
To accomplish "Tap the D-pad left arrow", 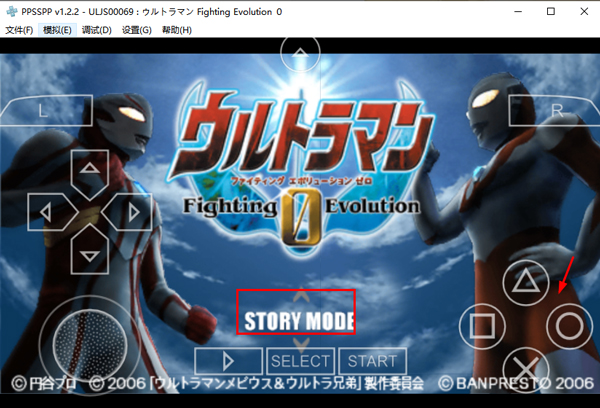I will click(x=53, y=212).
